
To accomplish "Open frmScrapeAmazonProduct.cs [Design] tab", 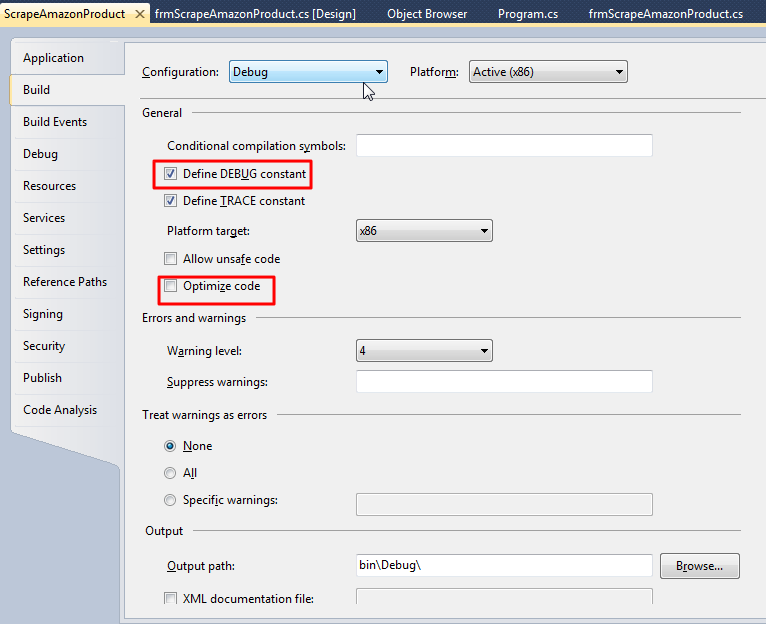I will (255, 14).
